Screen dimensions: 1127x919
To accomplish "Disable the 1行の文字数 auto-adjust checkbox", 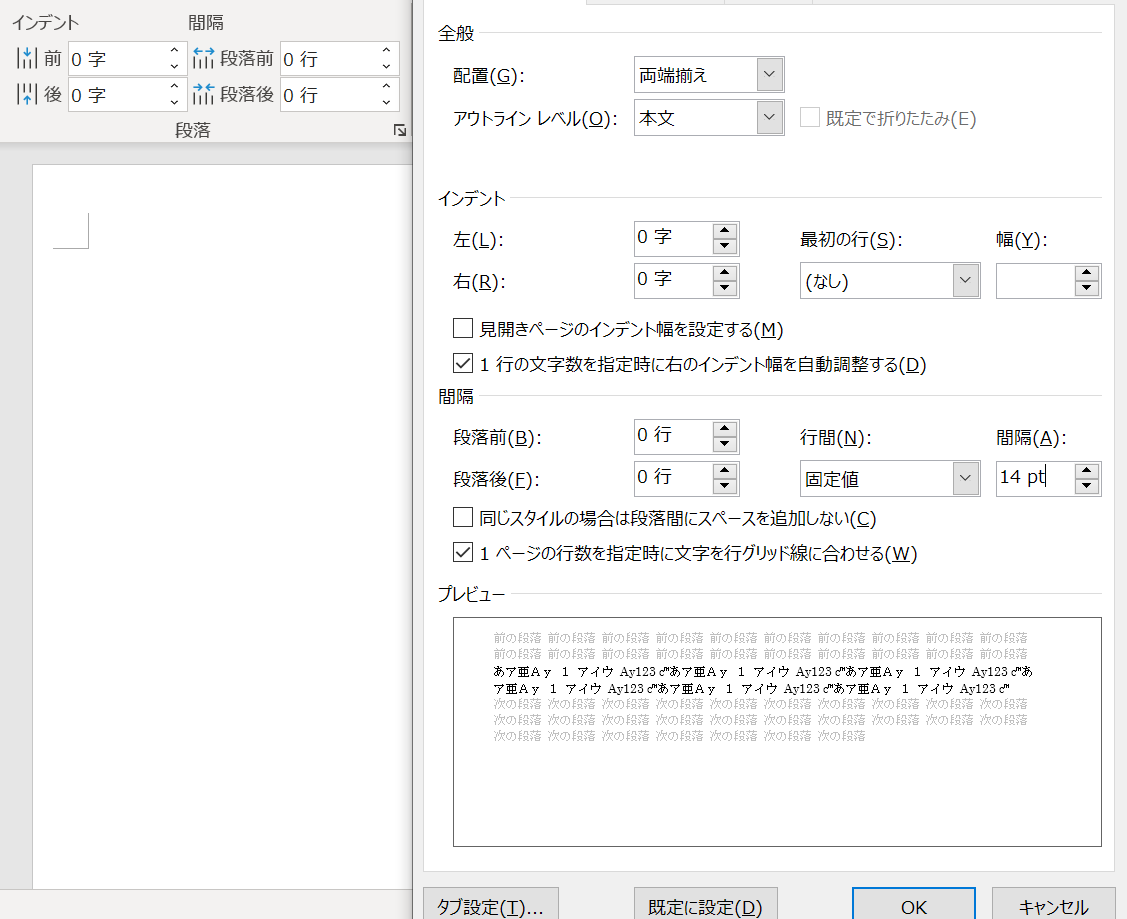I will click(x=462, y=363).
